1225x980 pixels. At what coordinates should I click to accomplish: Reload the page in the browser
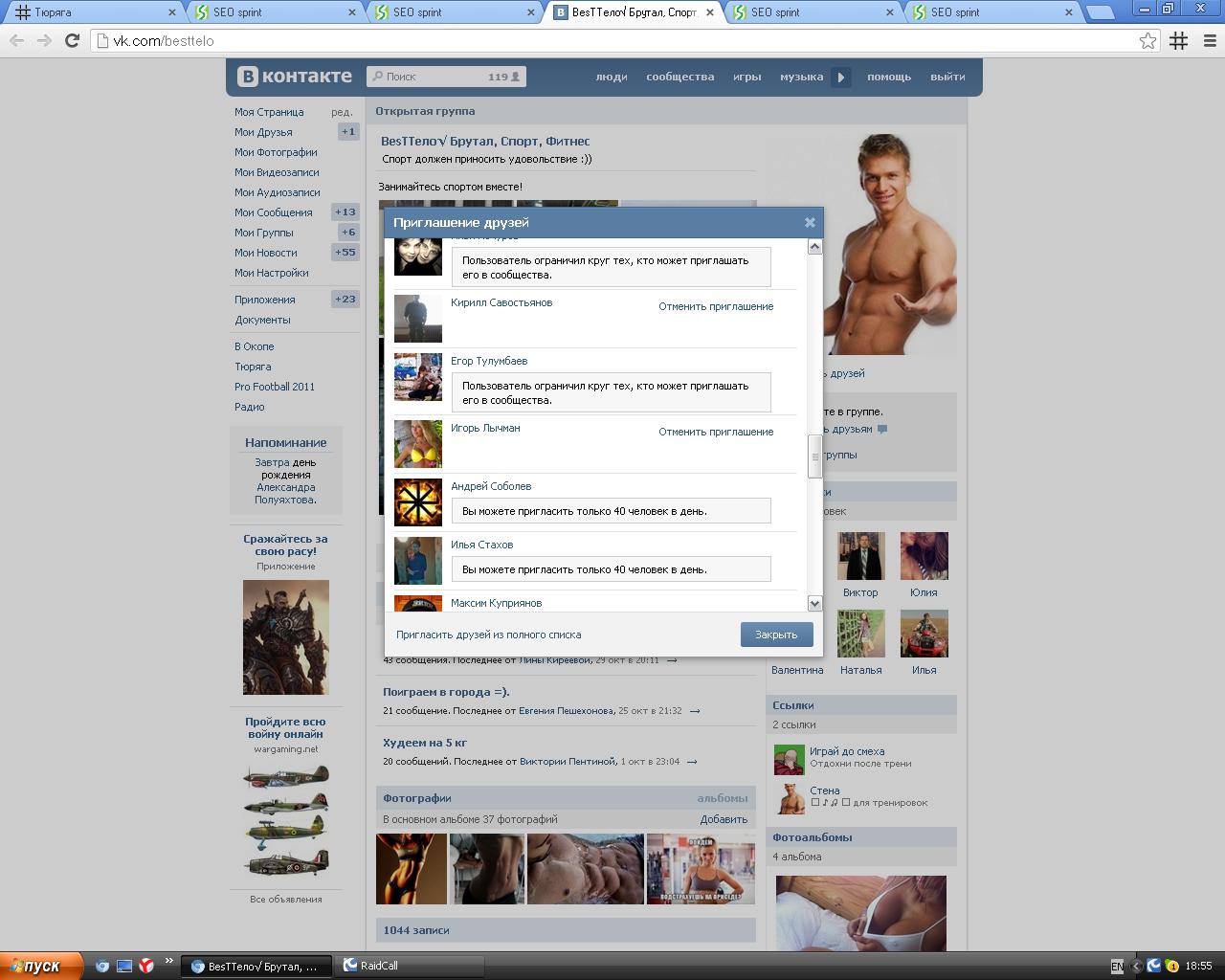point(71,40)
